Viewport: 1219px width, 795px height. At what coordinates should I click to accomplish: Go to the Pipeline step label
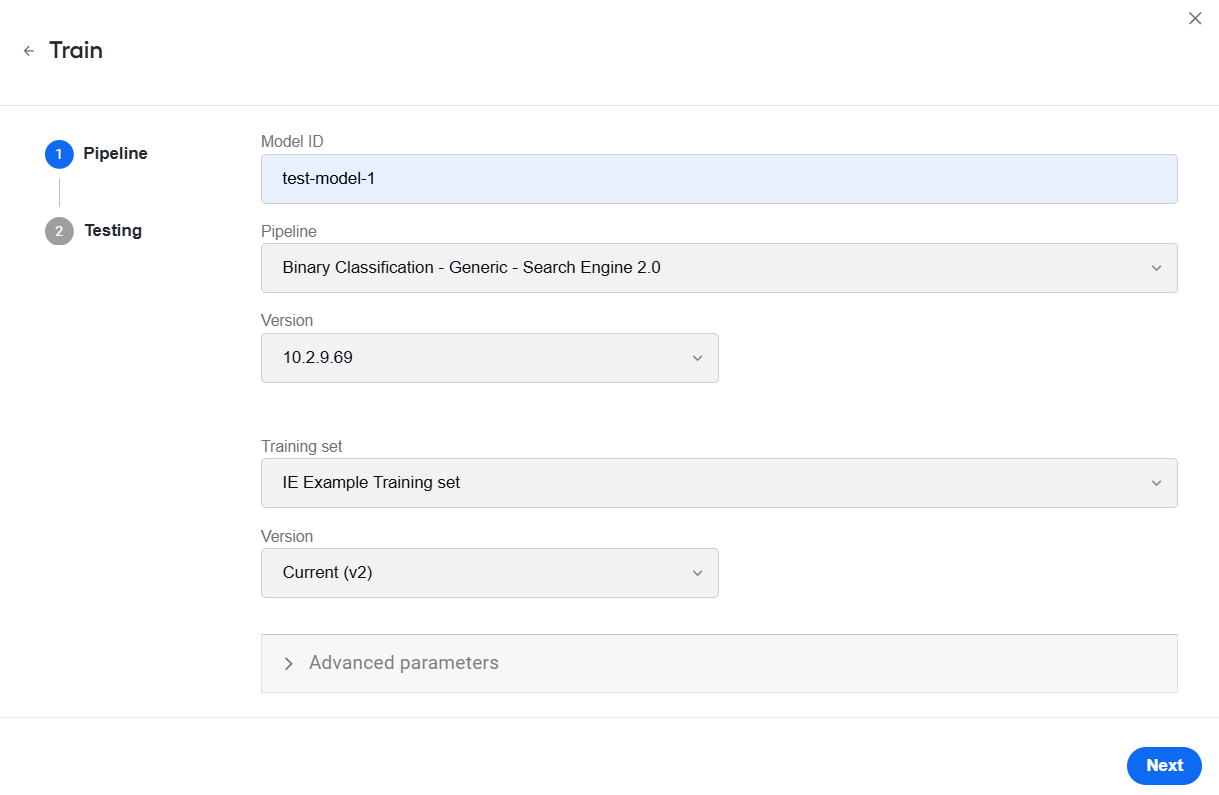tap(116, 154)
